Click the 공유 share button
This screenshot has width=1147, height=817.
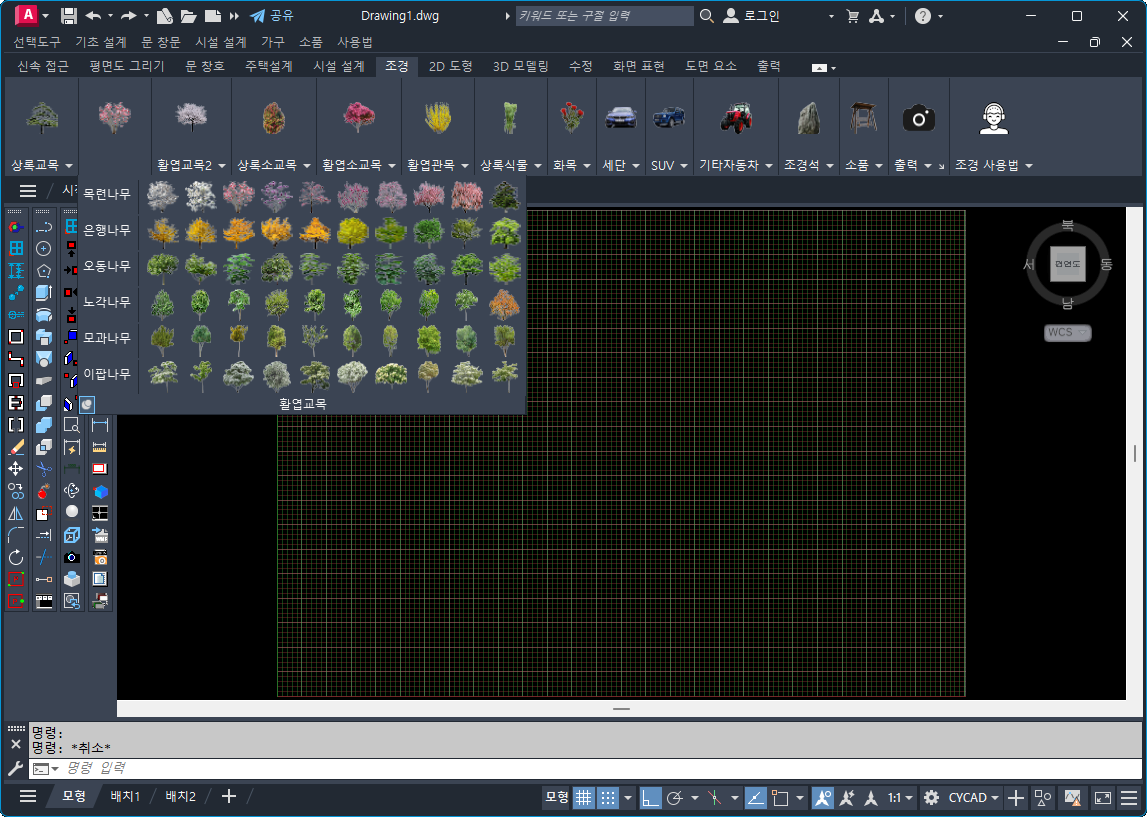click(x=272, y=16)
